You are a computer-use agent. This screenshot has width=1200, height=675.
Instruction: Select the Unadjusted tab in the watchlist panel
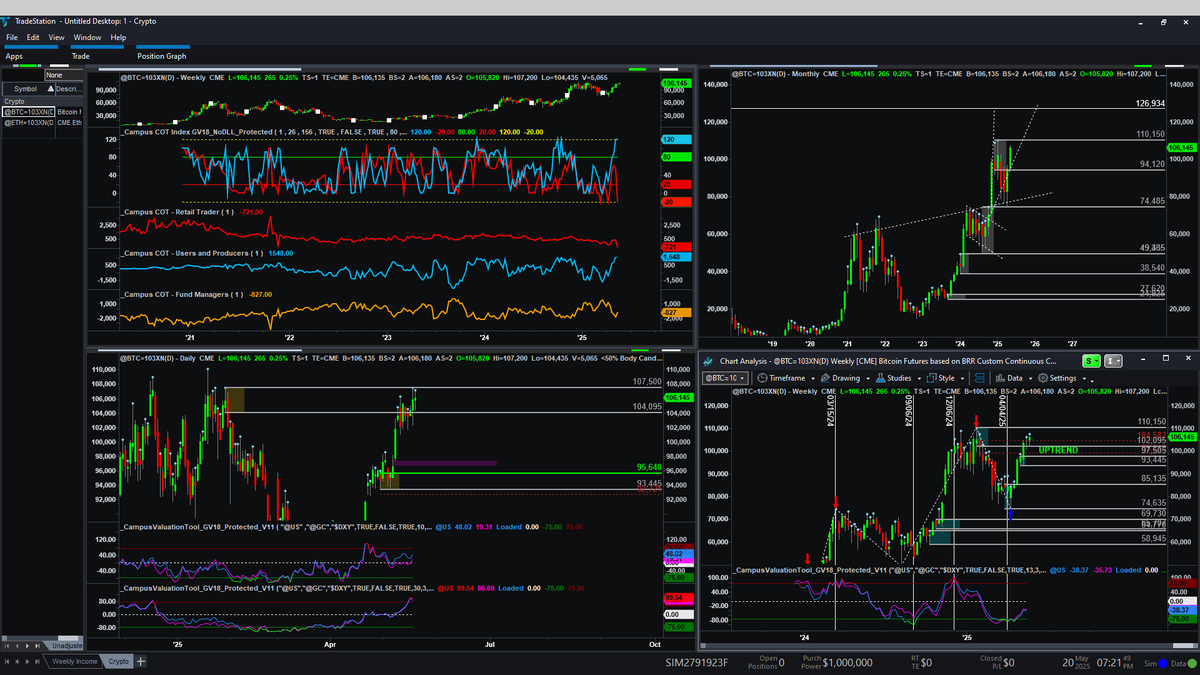pos(66,646)
